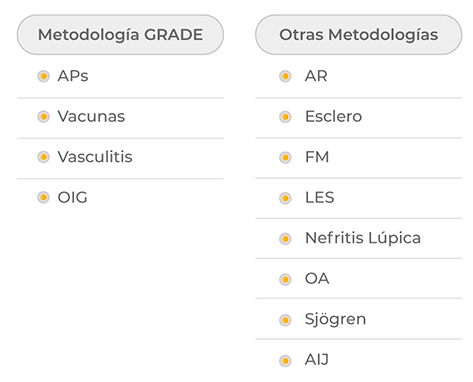Viewport: 473px width, 382px height.
Task: Click the bullet icon beside Esclero
Action: click(285, 117)
